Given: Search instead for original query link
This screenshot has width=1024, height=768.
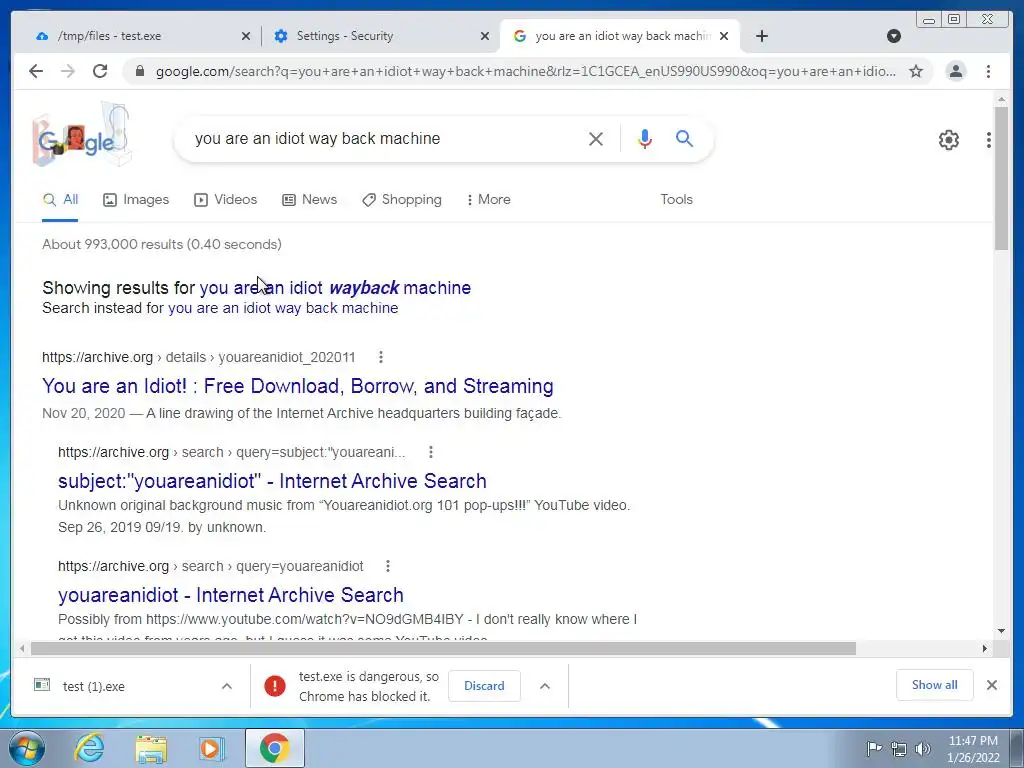Looking at the screenshot, I should coord(283,308).
